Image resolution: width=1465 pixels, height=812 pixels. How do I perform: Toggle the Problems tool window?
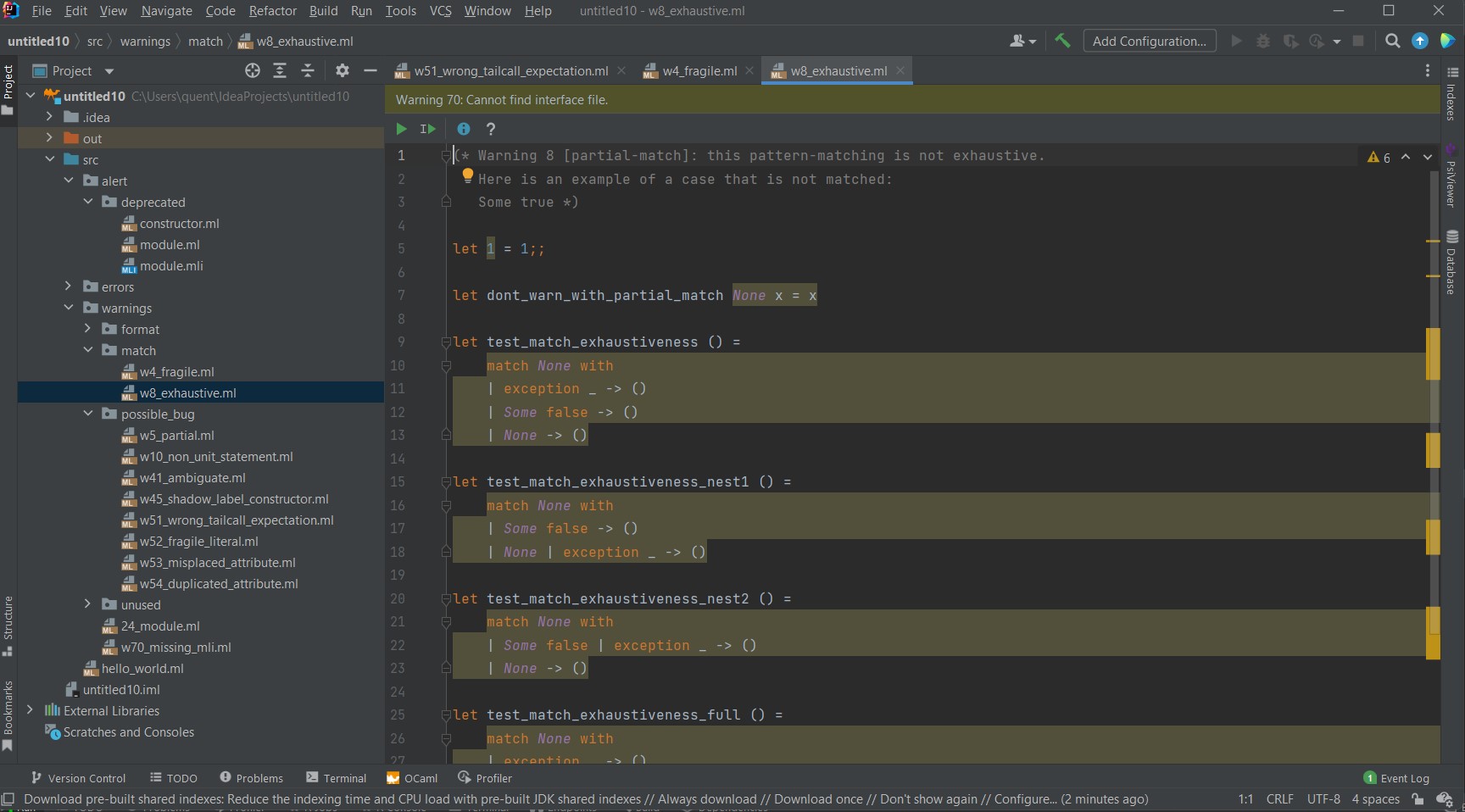click(x=251, y=777)
